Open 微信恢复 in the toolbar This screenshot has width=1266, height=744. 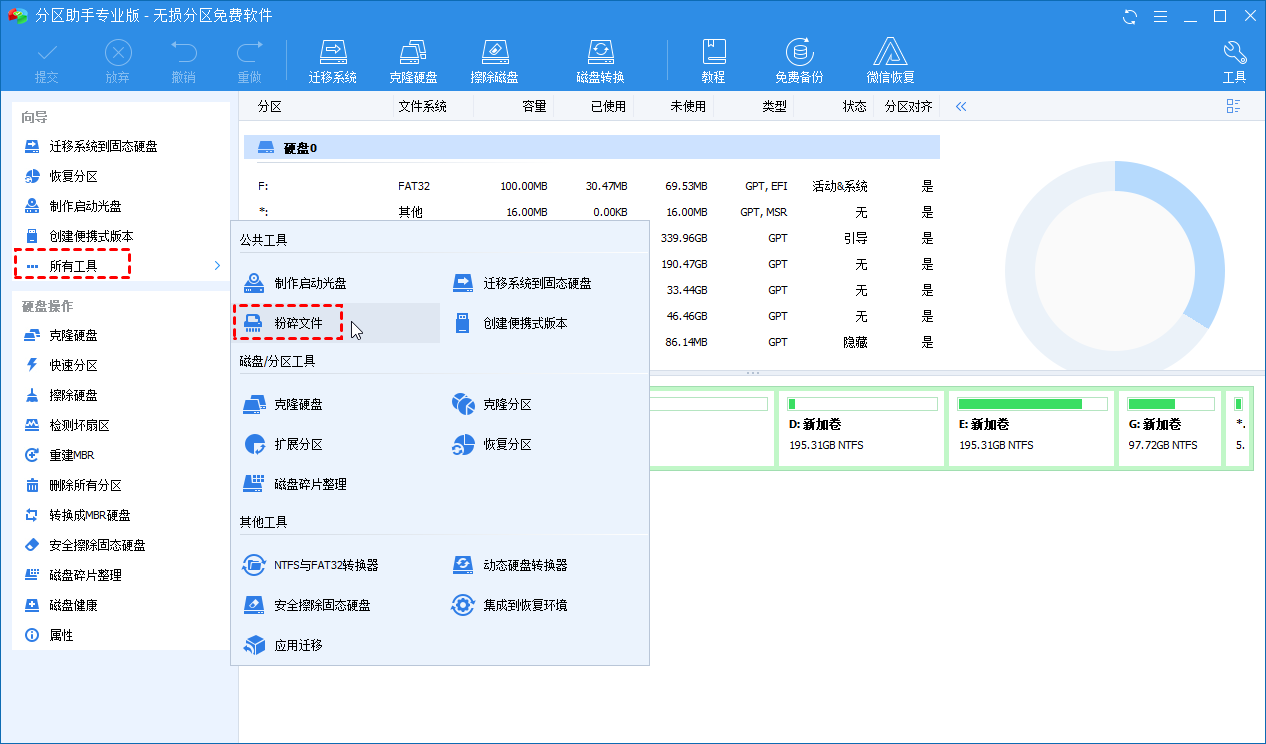(x=890, y=61)
